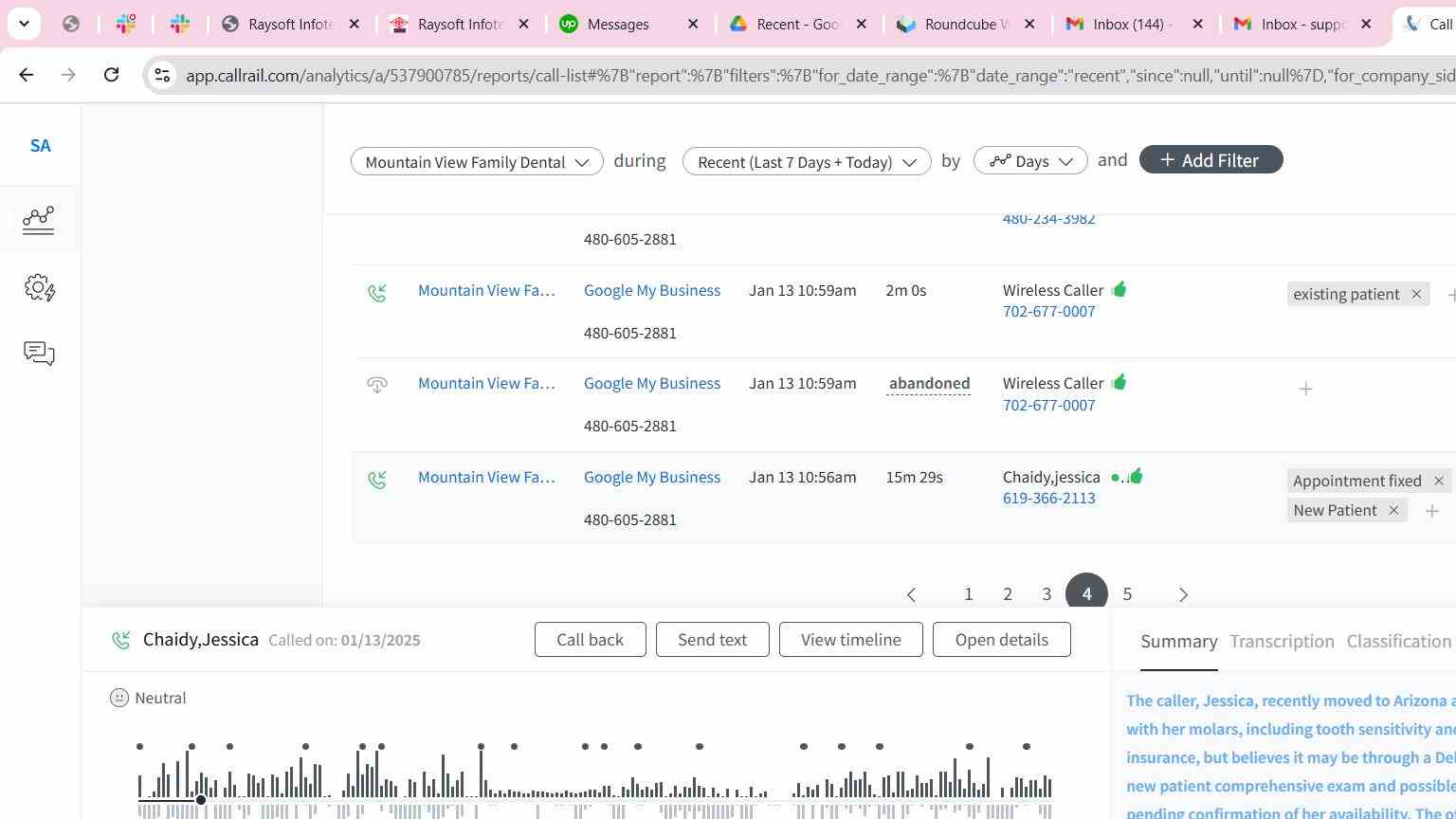Open the Days grouping dropdown
The height and width of the screenshot is (819, 1456).
[1030, 161]
